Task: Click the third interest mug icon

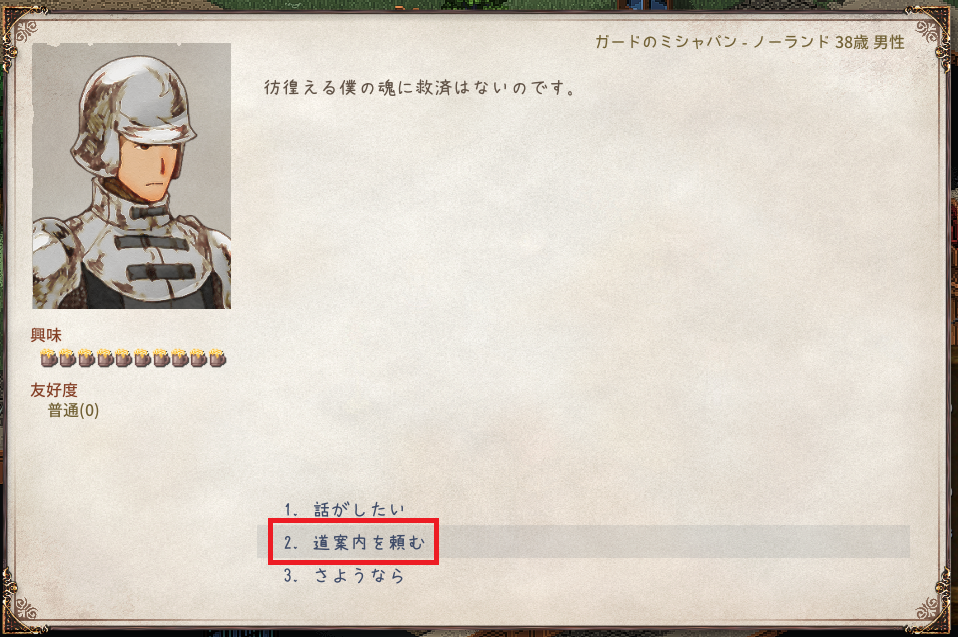Action: pyautogui.click(x=86, y=358)
